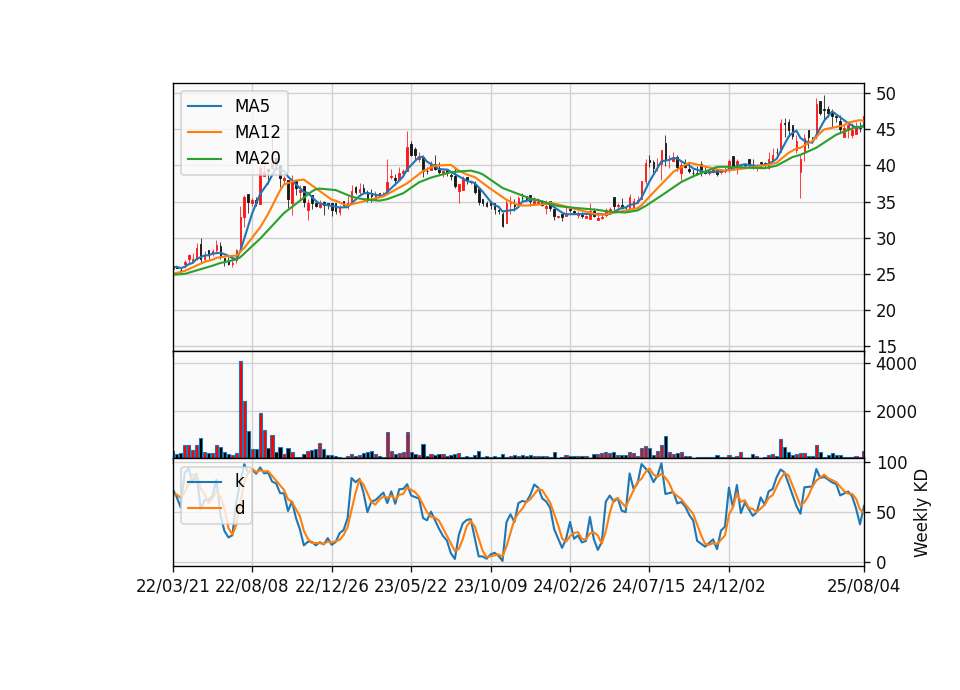Viewport: 960px width, 690px height.
Task: Click the price axis label 25
Action: pyautogui.click(x=885, y=275)
